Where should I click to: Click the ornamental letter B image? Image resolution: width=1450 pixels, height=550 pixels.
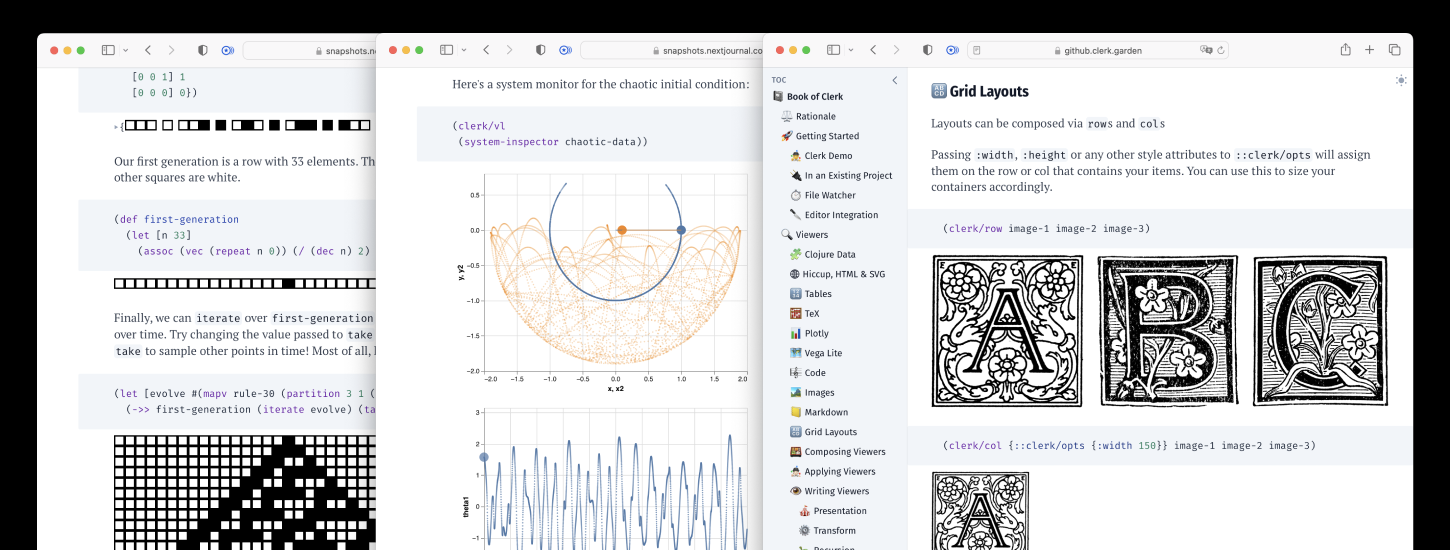[1168, 331]
